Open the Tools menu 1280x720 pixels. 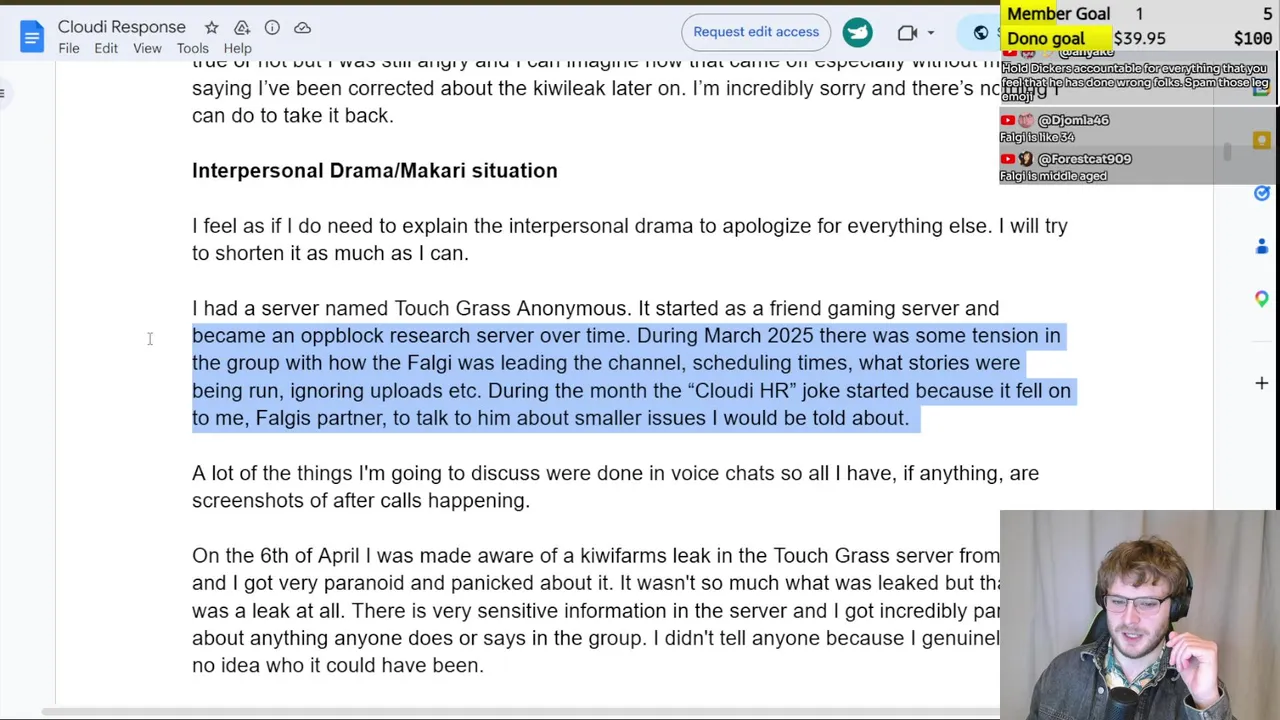pyautogui.click(x=192, y=48)
